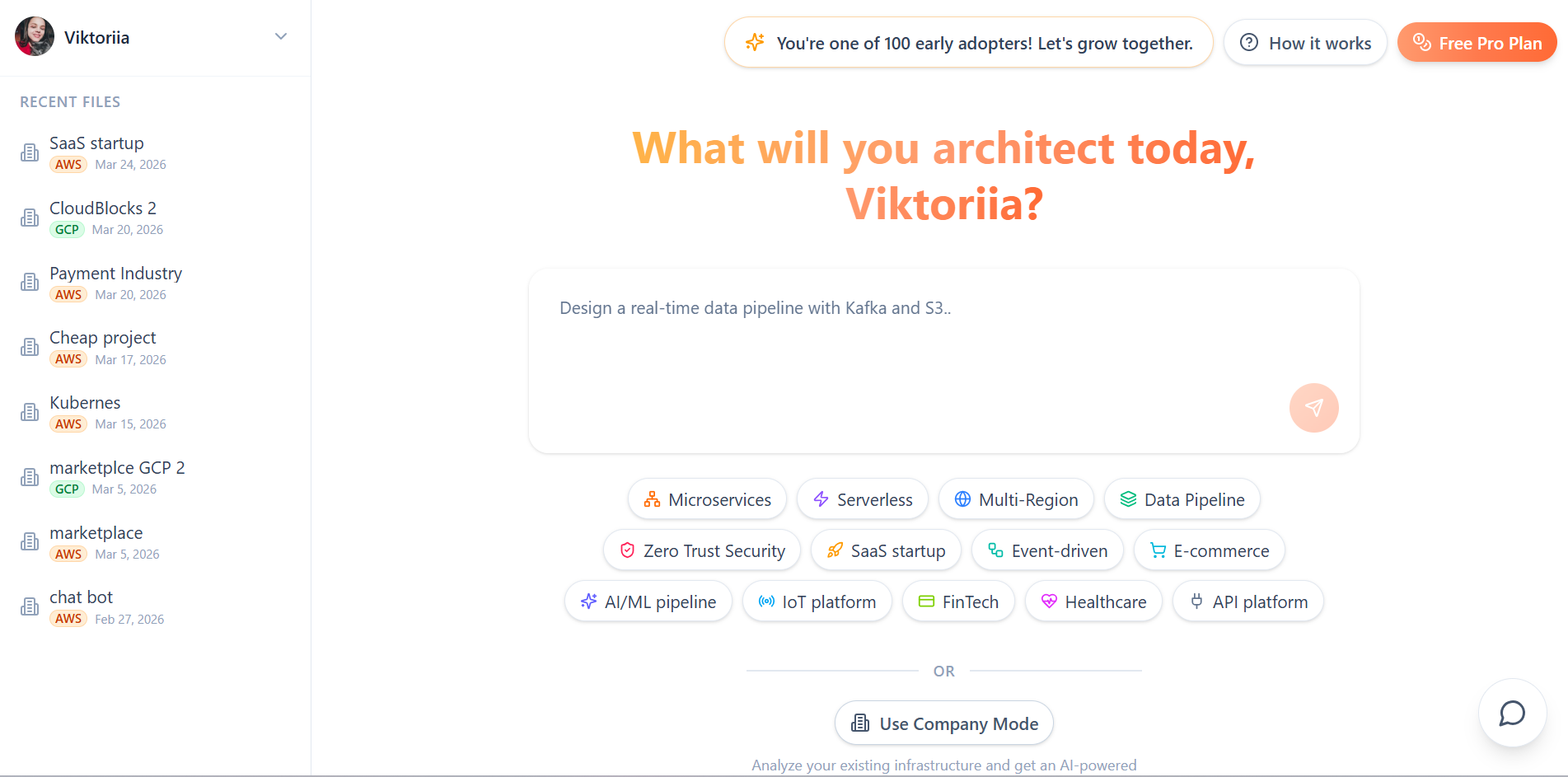Image resolution: width=1568 pixels, height=777 pixels.
Task: Click the building icon beside SaaS startup file
Action: pyautogui.click(x=30, y=152)
